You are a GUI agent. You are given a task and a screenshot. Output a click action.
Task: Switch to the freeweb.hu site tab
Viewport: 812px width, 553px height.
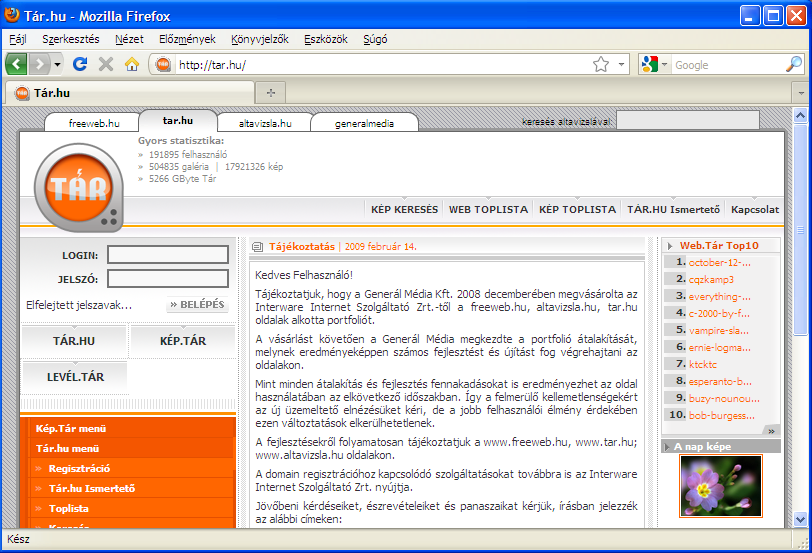pyautogui.click(x=94, y=123)
